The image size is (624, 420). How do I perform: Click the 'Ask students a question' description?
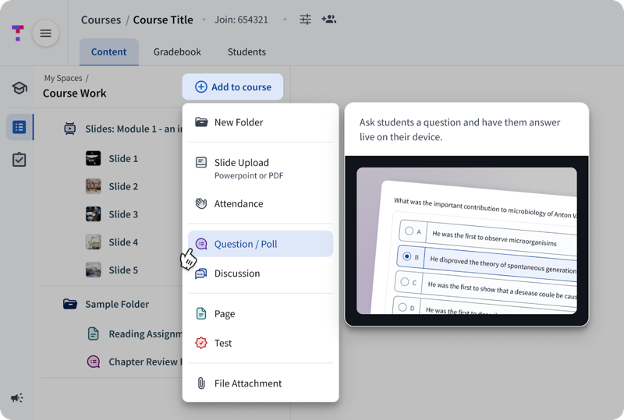pos(460,129)
